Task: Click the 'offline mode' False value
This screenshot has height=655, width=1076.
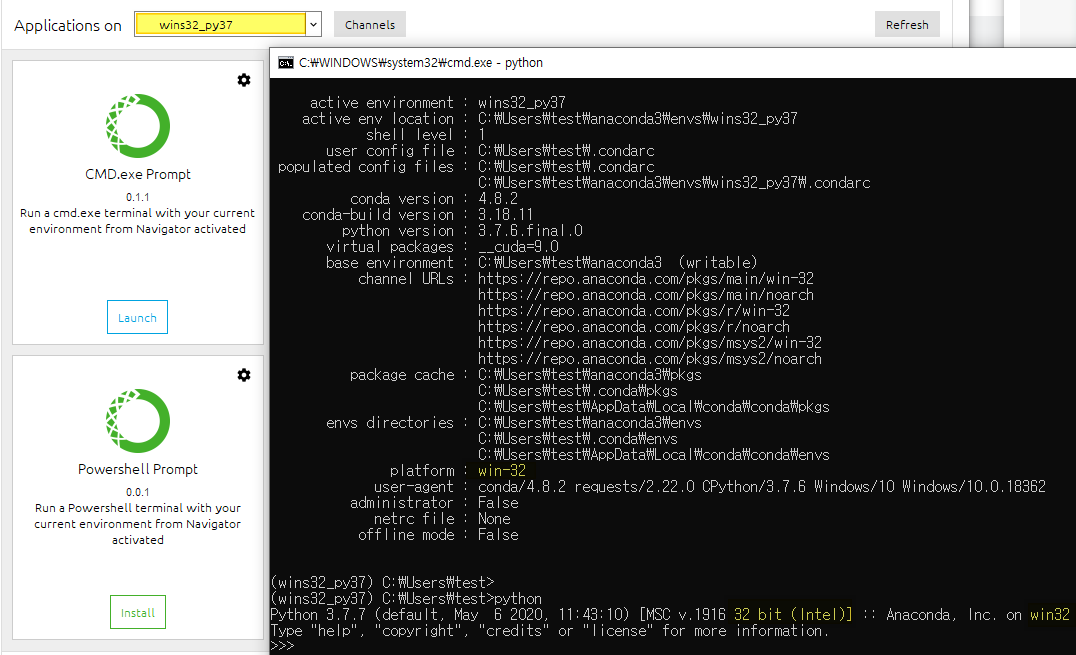Action: point(498,535)
